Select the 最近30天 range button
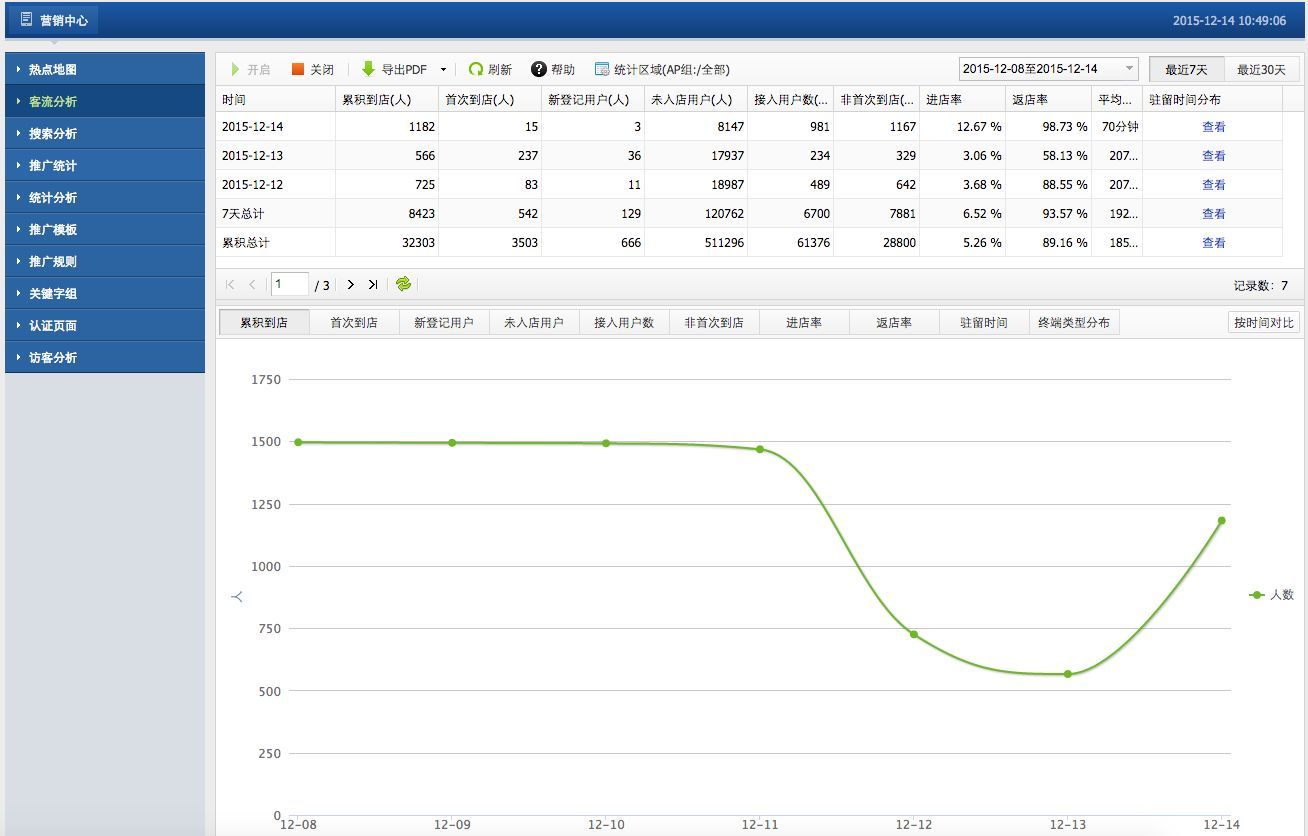 coord(1261,69)
